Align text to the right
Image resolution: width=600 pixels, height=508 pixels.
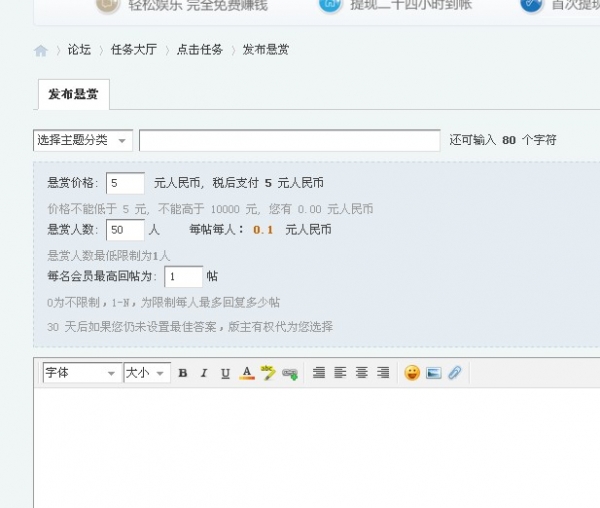tap(383, 373)
